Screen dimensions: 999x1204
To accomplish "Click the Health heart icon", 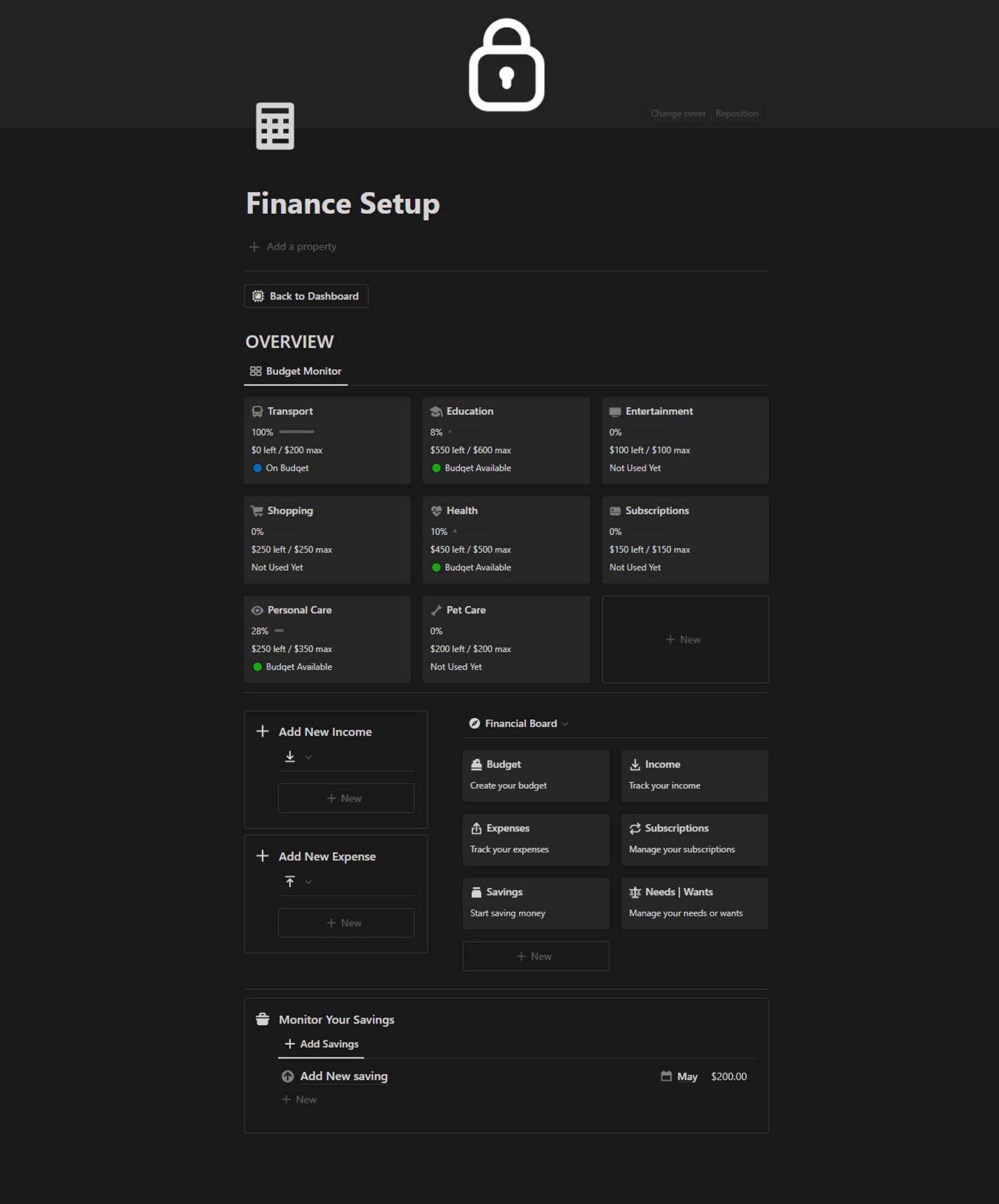I will (x=436, y=511).
